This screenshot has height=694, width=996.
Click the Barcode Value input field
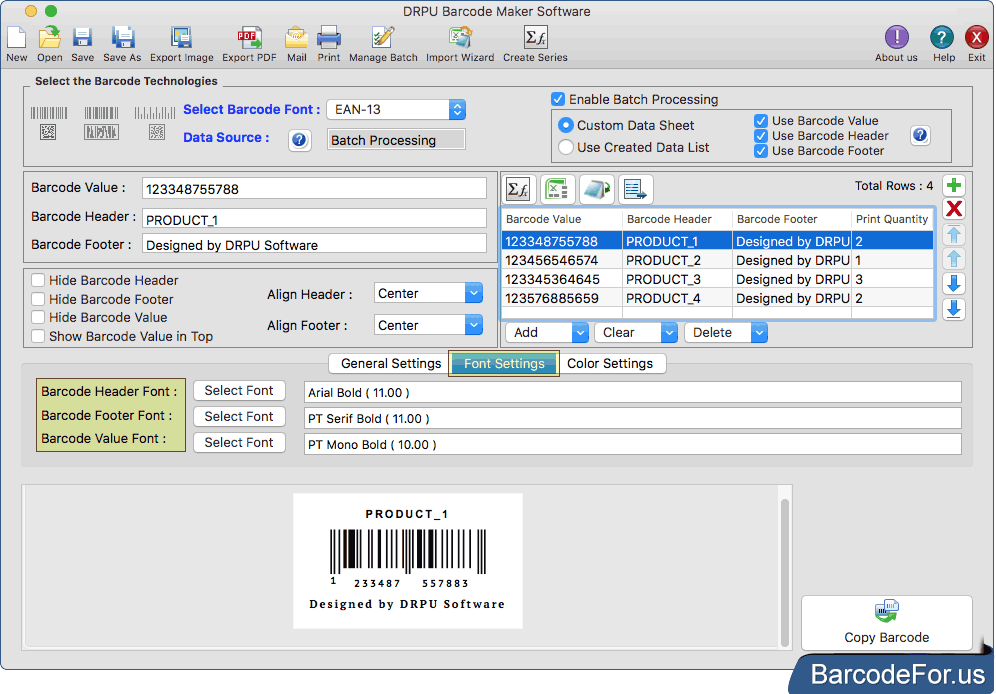pyautogui.click(x=314, y=189)
